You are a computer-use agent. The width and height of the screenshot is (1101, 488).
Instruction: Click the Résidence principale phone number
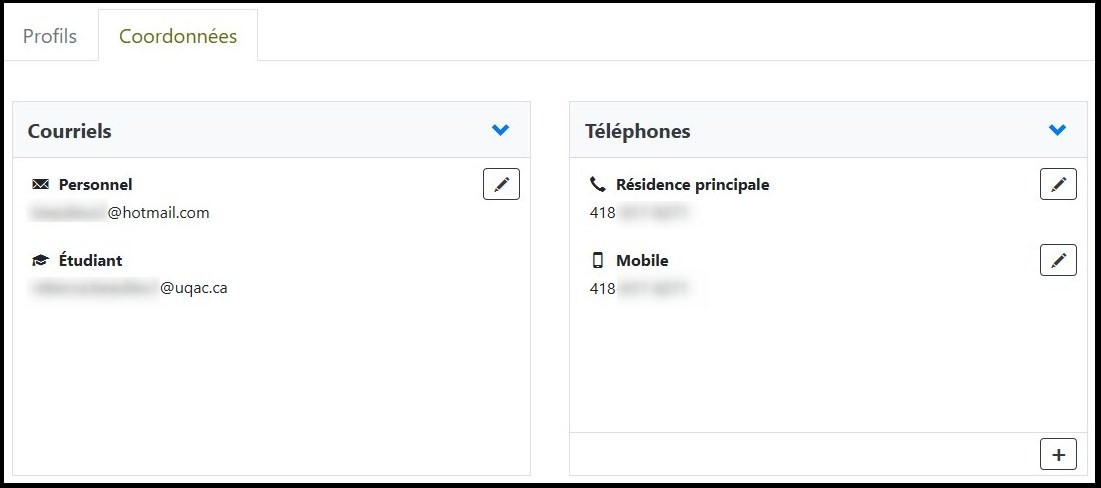640,213
